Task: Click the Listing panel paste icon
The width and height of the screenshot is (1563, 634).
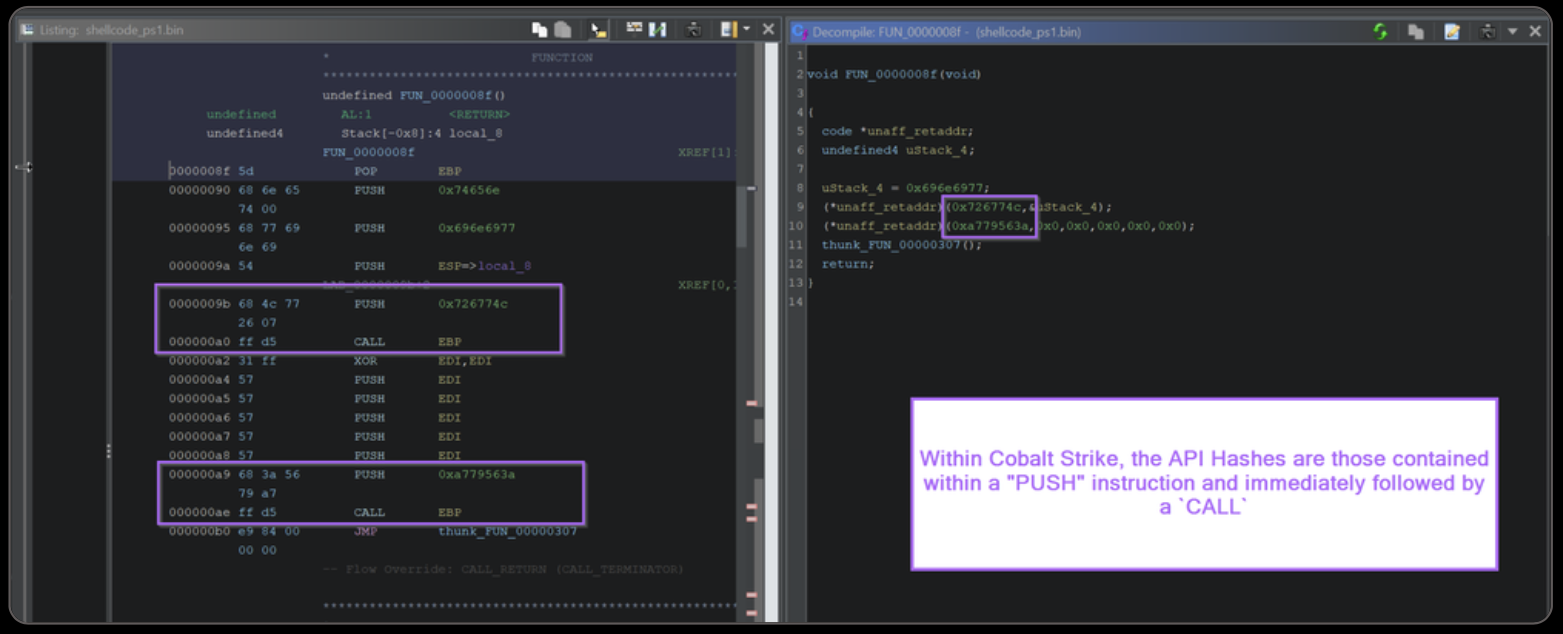Action: click(x=563, y=30)
